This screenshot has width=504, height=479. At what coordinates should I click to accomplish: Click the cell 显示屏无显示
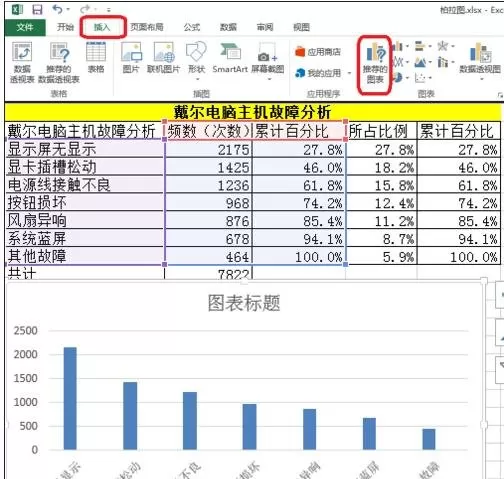point(85,149)
